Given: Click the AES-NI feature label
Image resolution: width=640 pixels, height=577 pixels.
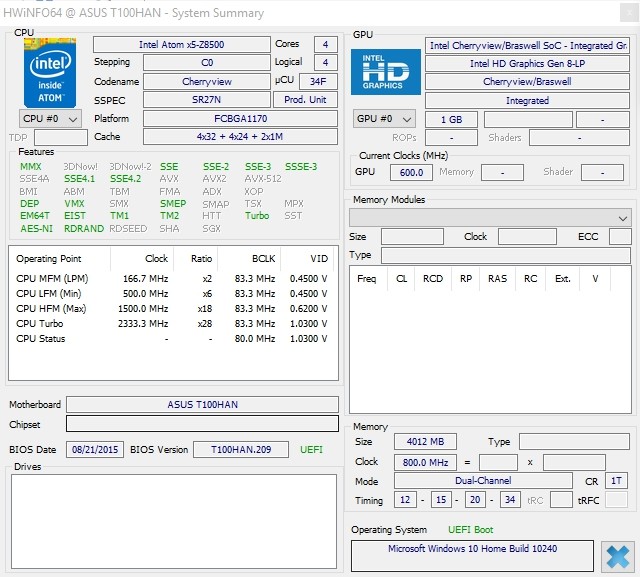Looking at the screenshot, I should [x=37, y=229].
